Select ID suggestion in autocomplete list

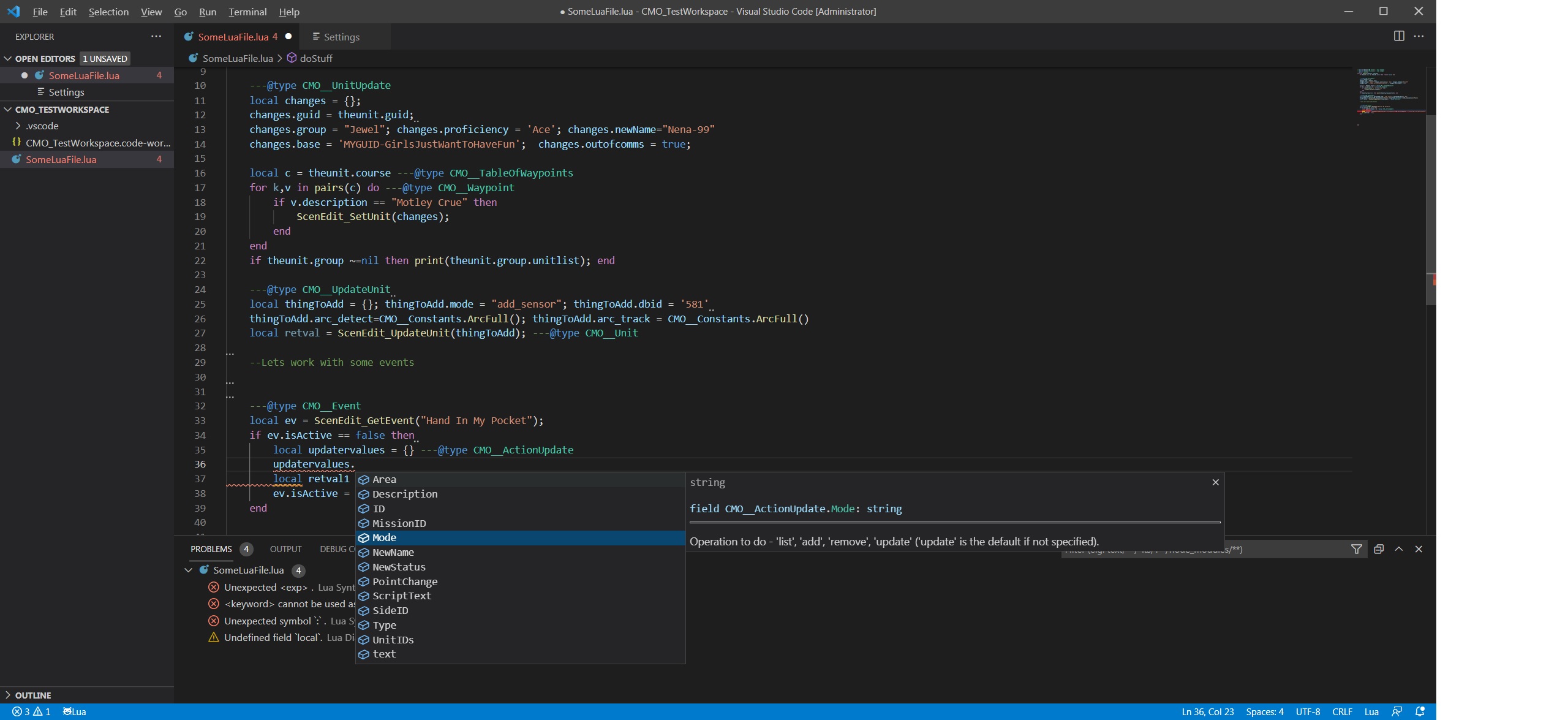(x=520, y=509)
